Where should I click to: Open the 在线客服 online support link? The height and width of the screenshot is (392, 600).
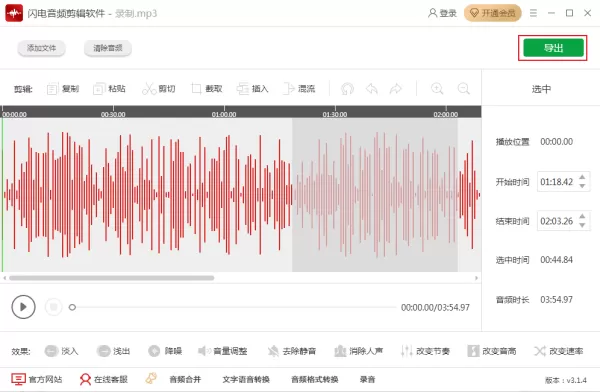pos(103,379)
